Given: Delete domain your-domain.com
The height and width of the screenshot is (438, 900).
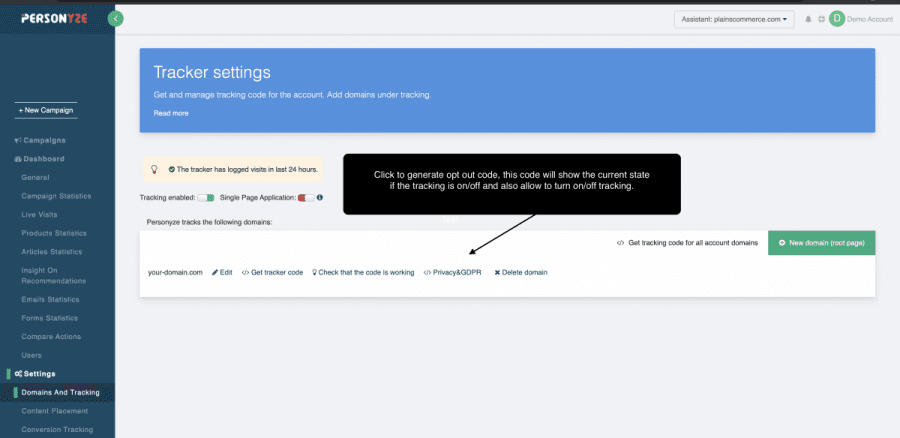Looking at the screenshot, I should [x=521, y=272].
